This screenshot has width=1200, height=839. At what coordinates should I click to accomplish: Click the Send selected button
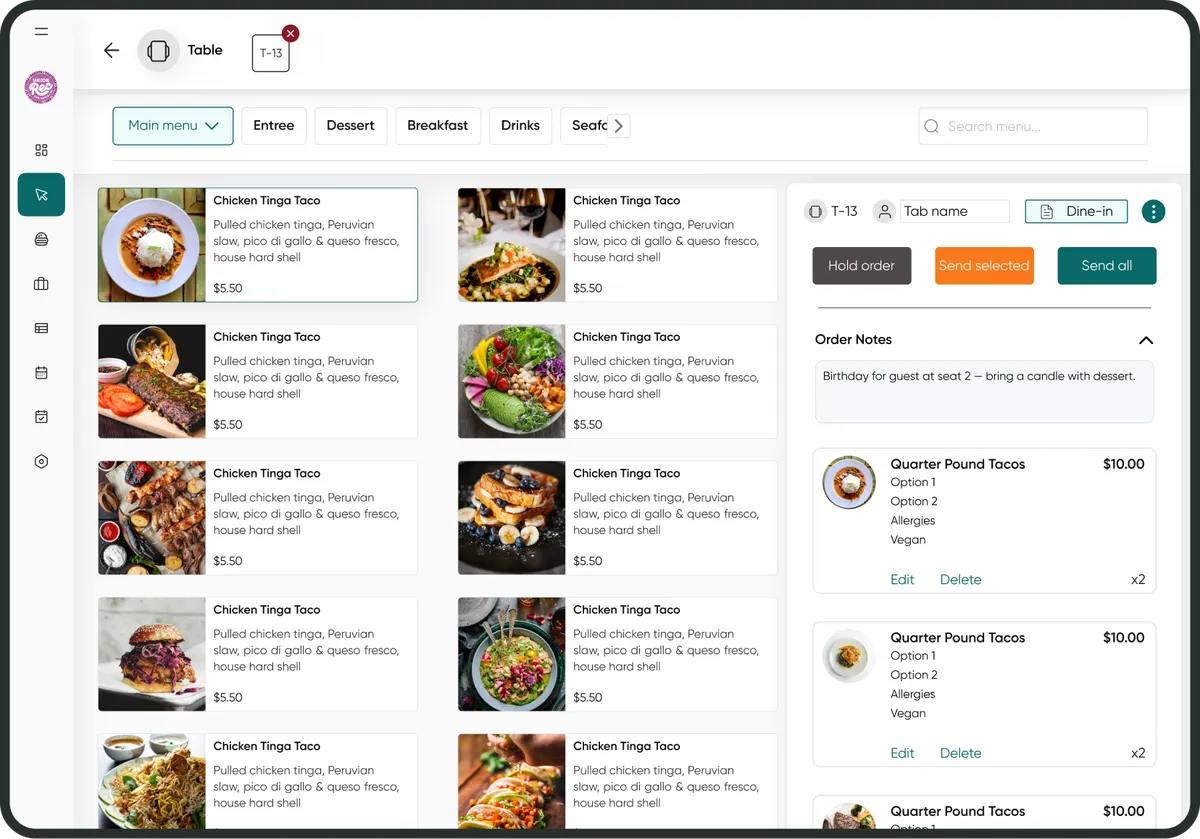tap(984, 266)
